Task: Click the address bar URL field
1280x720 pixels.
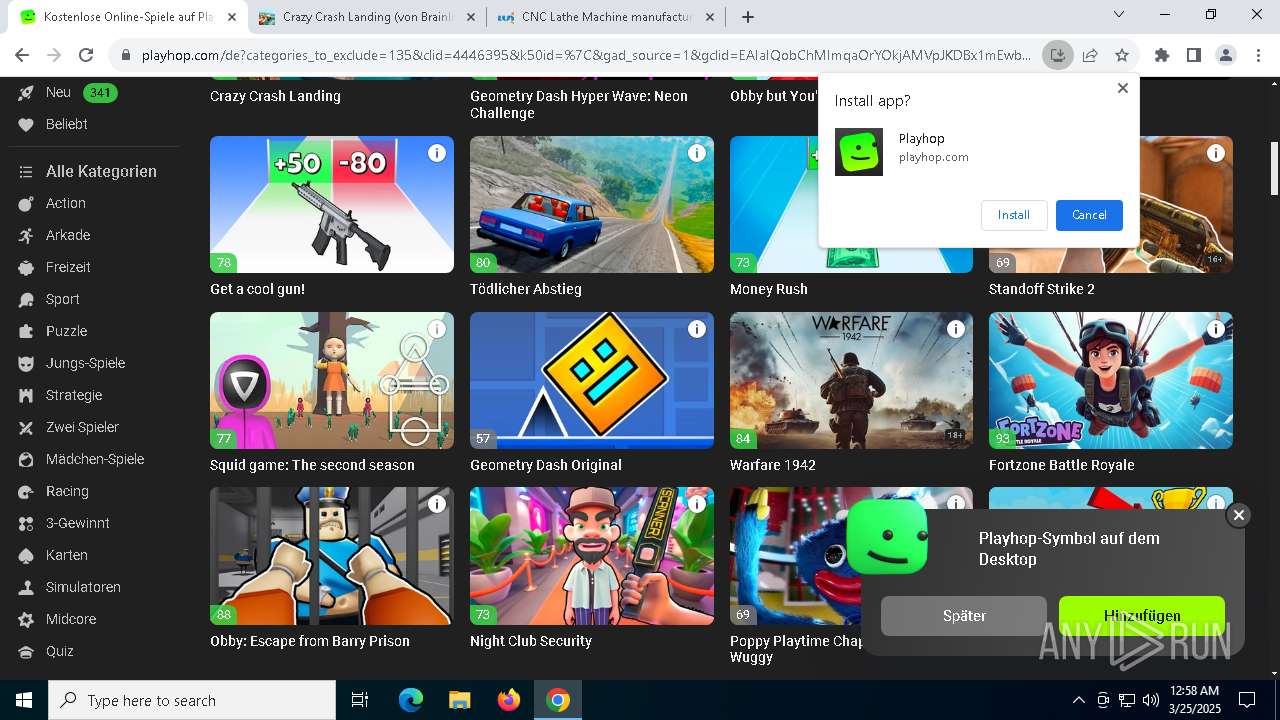Action: pos(585,55)
